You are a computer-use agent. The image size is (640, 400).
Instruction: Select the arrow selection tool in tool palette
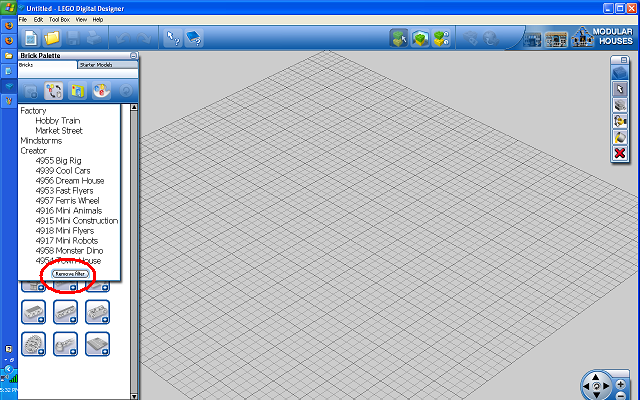620,89
